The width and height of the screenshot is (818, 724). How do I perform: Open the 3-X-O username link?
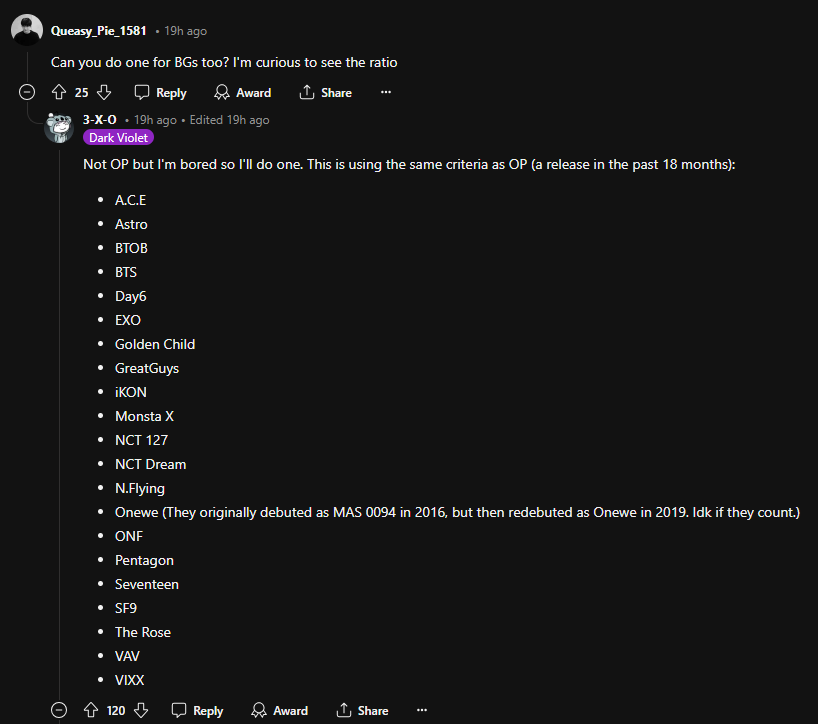coord(99,120)
